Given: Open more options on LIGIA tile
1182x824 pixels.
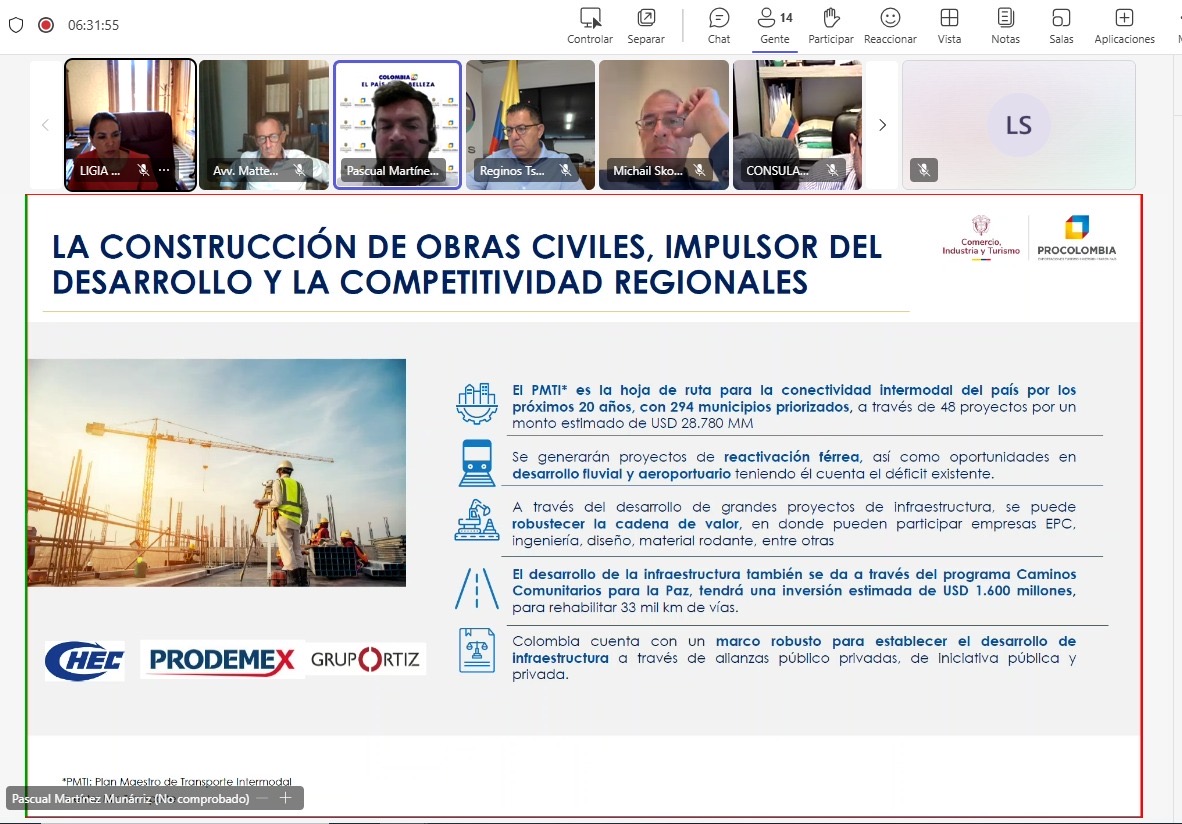Looking at the screenshot, I should (x=164, y=170).
